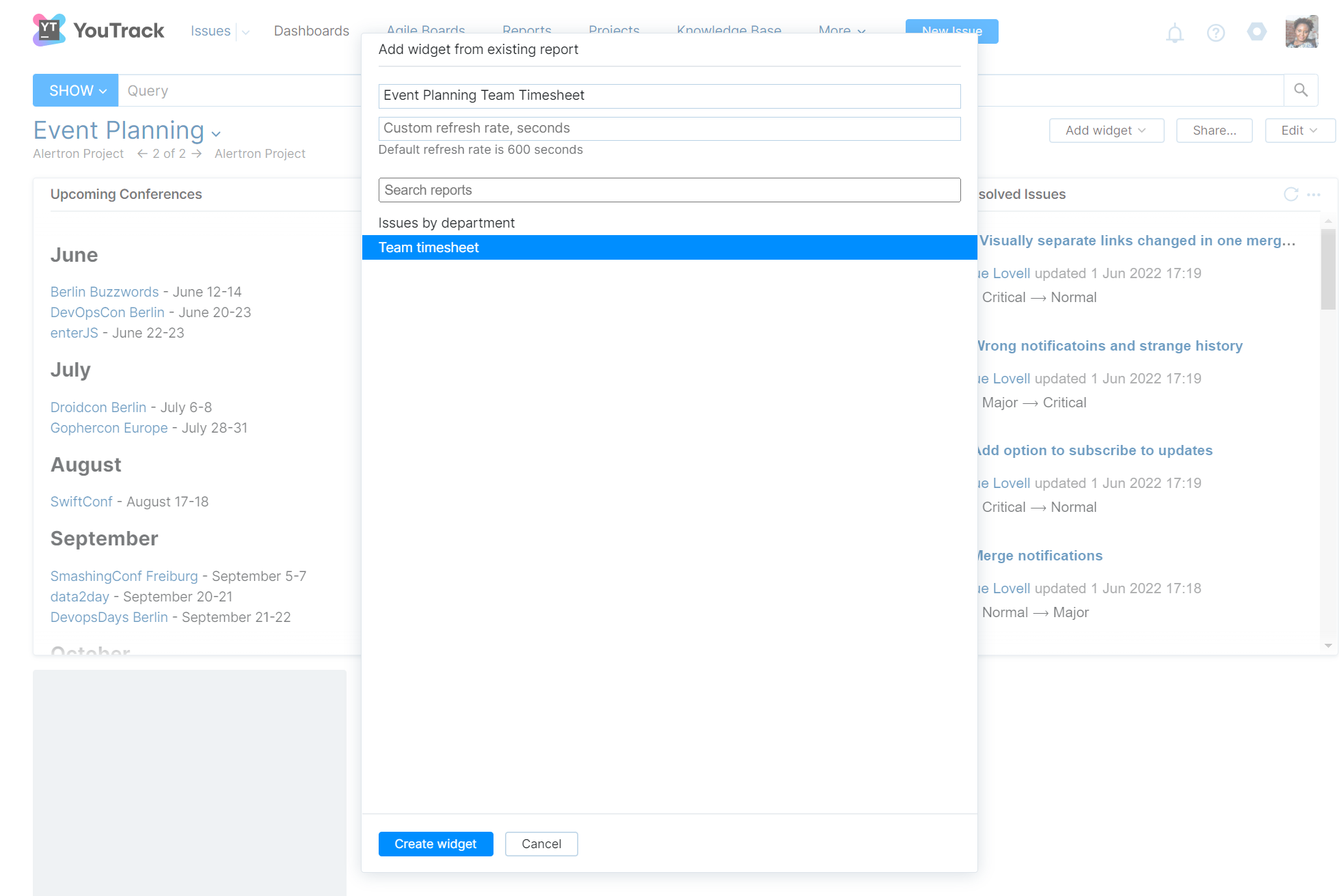
Task: Open the help question mark icon
Action: point(1215,33)
